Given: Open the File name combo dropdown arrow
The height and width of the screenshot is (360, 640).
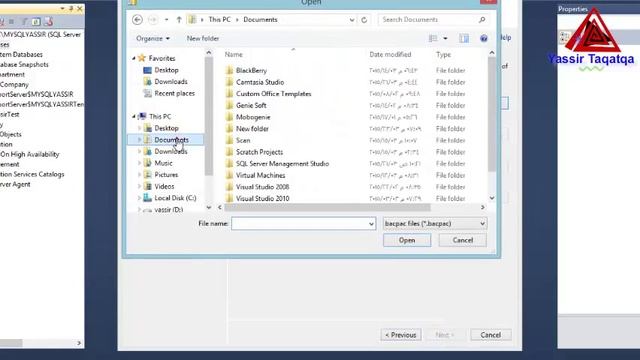Looking at the screenshot, I should (371, 224).
